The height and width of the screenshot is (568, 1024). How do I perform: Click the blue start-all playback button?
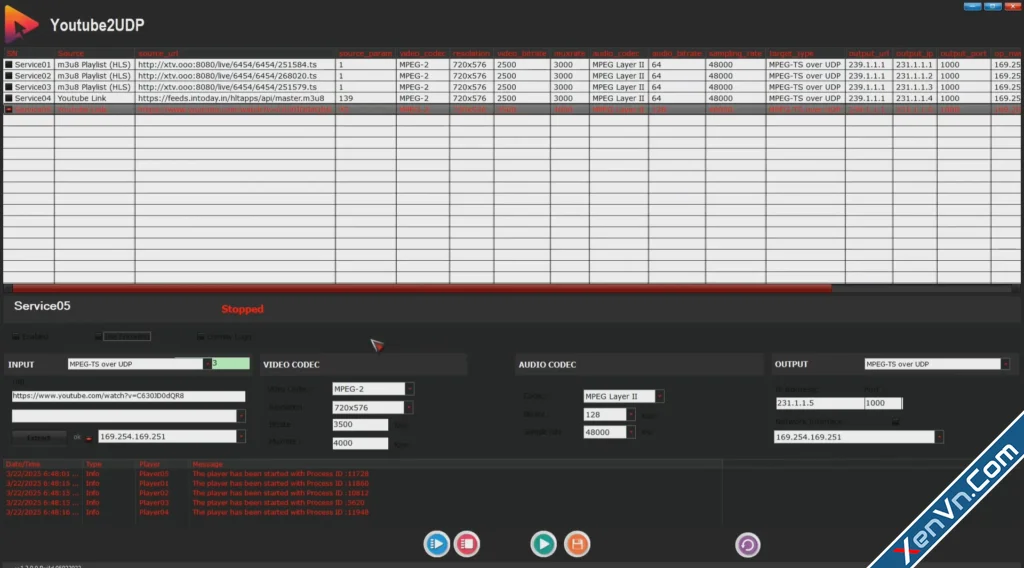[x=436, y=544]
